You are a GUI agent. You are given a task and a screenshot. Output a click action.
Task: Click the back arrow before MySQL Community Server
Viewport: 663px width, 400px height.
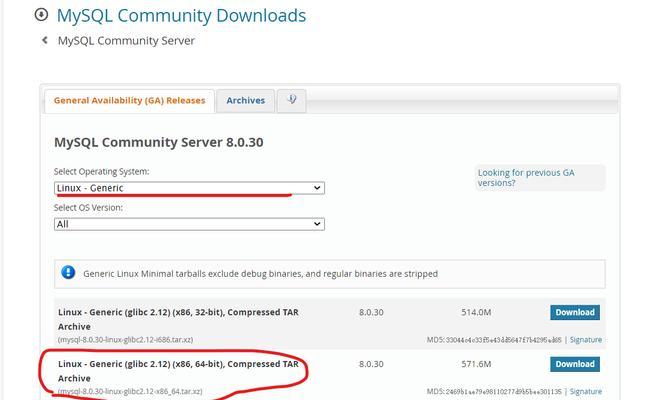pos(44,40)
